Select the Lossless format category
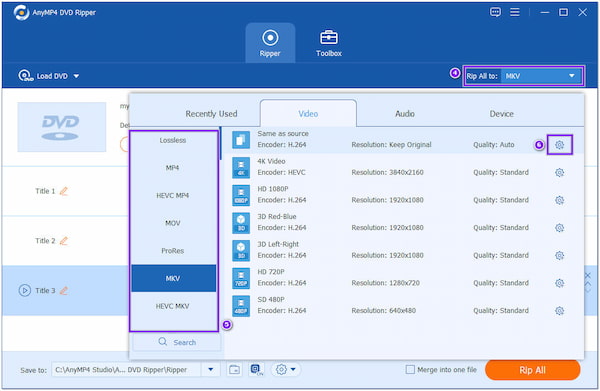600x391 pixels. [x=173, y=140]
